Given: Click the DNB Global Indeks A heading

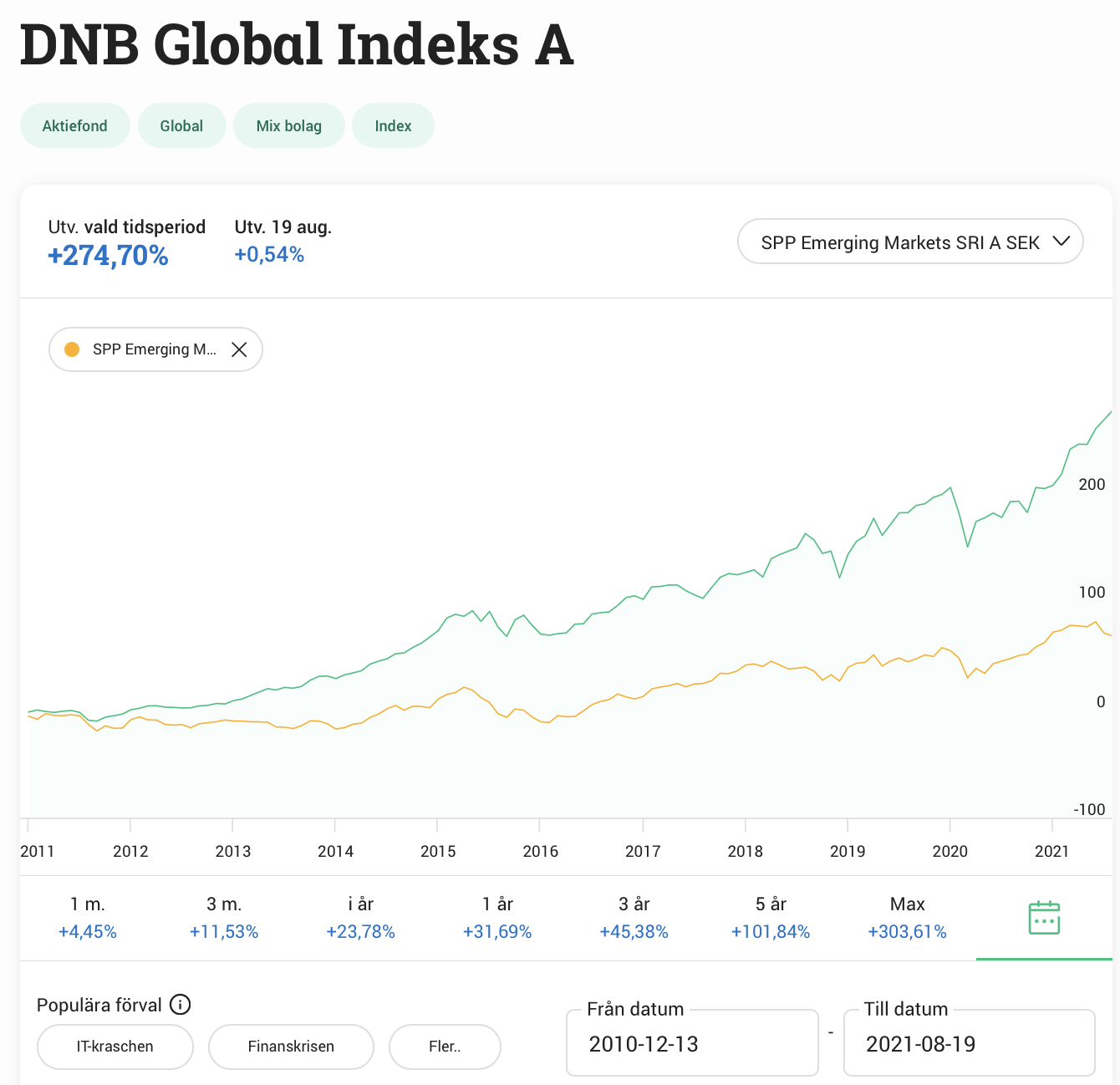Looking at the screenshot, I should tap(297, 44).
